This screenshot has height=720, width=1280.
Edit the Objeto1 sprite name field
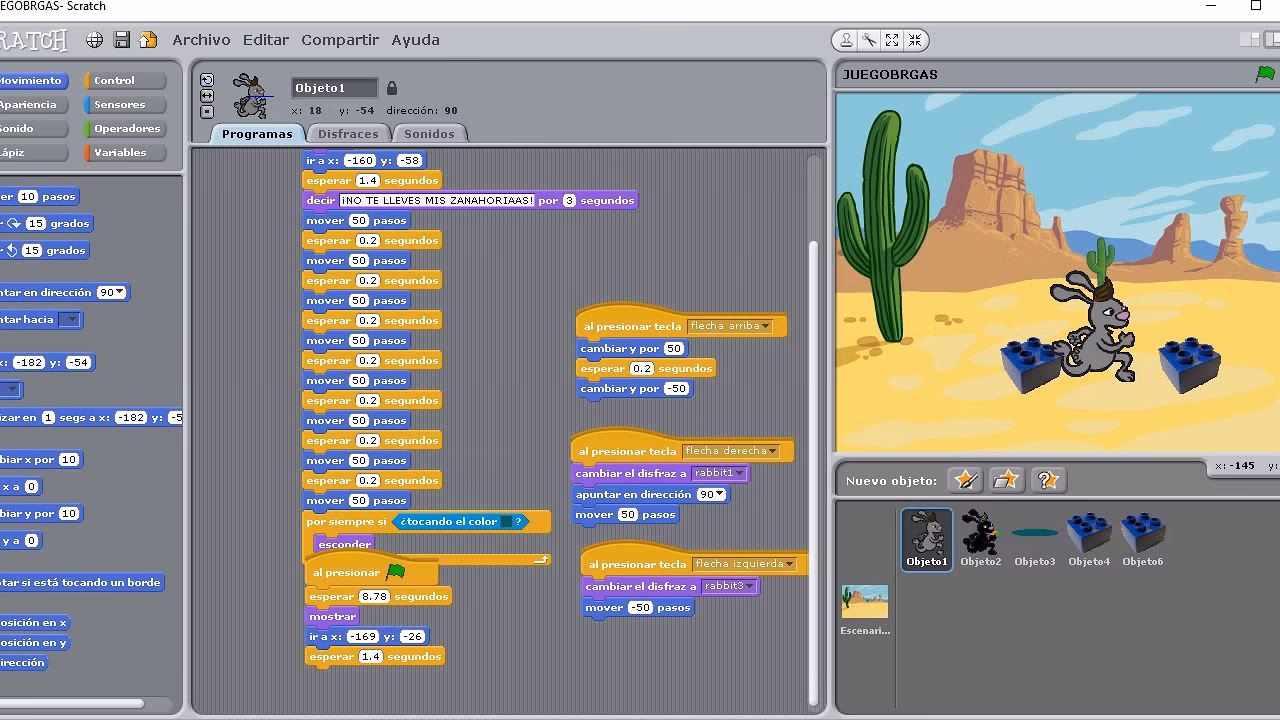[334, 88]
